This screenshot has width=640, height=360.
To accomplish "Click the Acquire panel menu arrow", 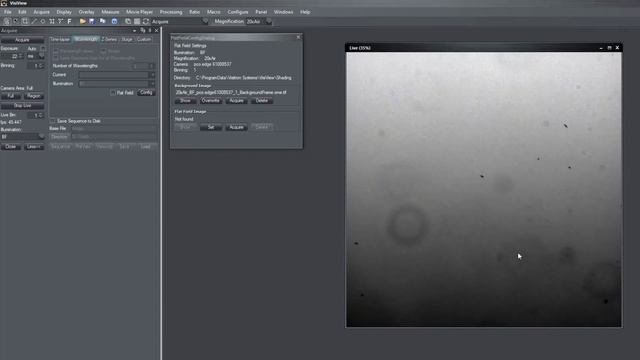I will [x=135, y=31].
